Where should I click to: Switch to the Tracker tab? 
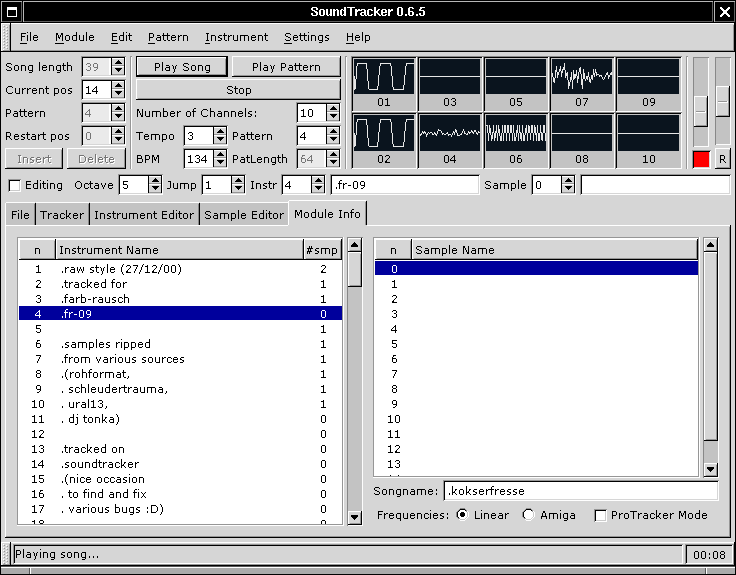(62, 215)
